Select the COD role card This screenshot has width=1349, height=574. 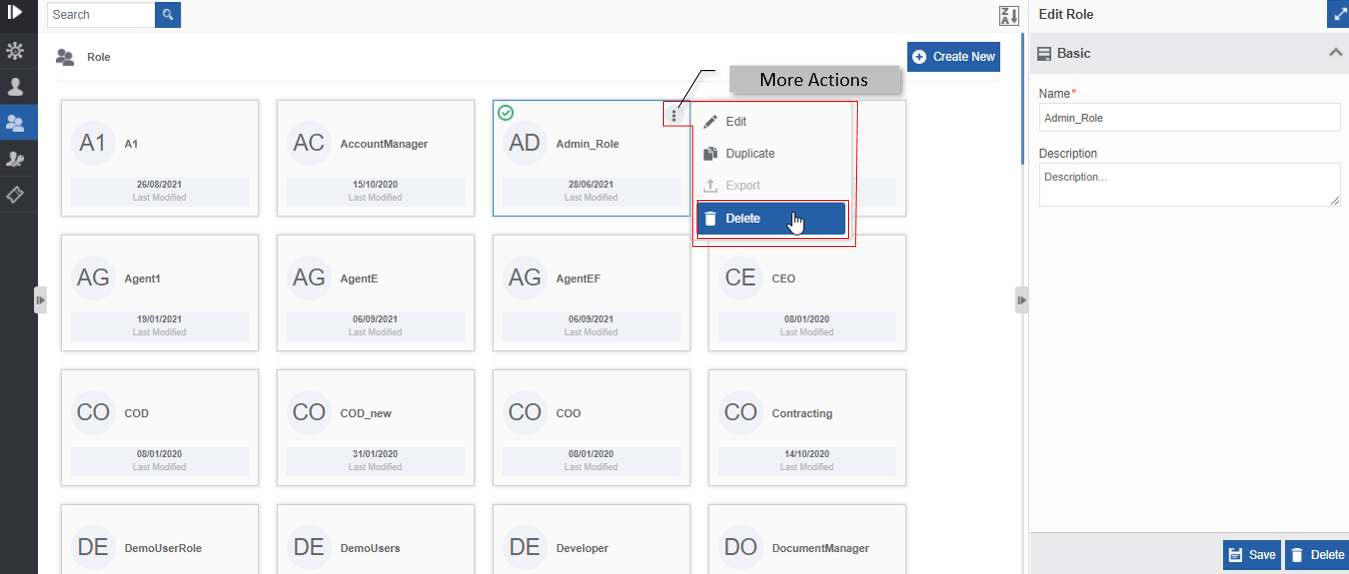(160, 428)
